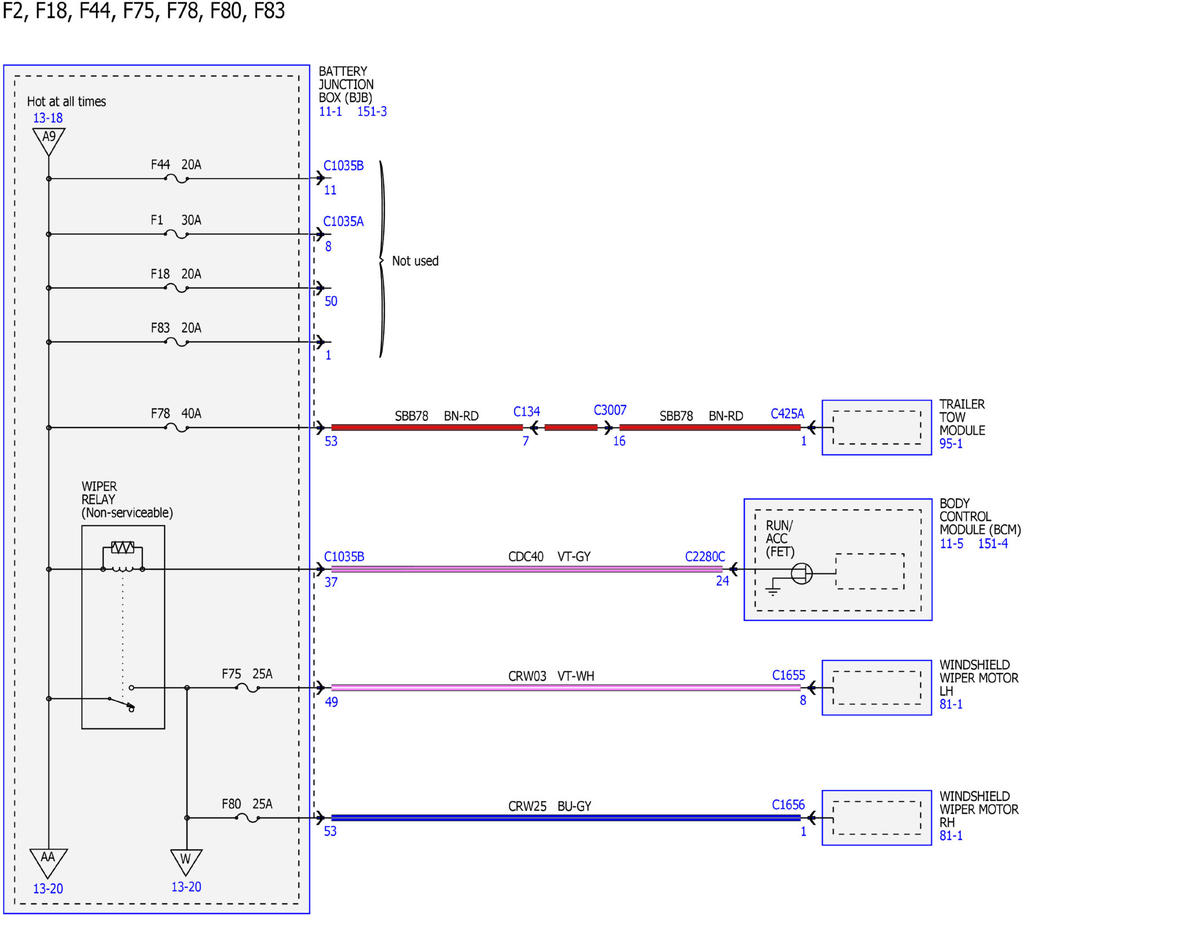
Task: Click the 'Not used' label
Action: pos(415,261)
